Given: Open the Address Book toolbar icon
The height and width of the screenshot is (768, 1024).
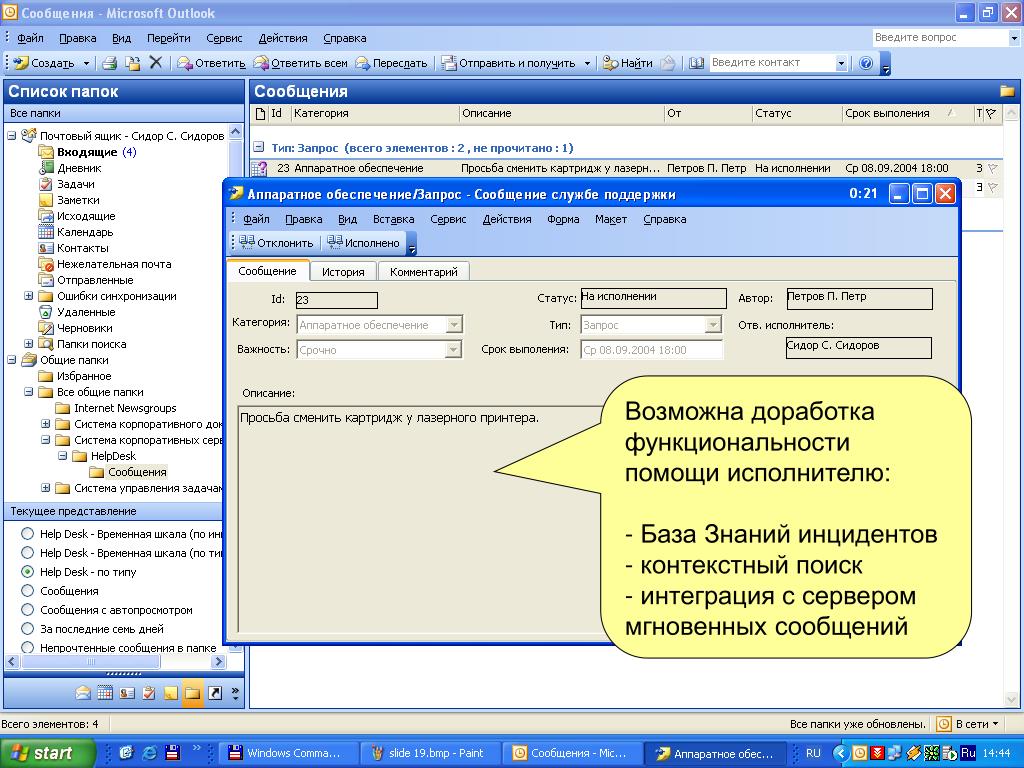Looking at the screenshot, I should [x=697, y=63].
